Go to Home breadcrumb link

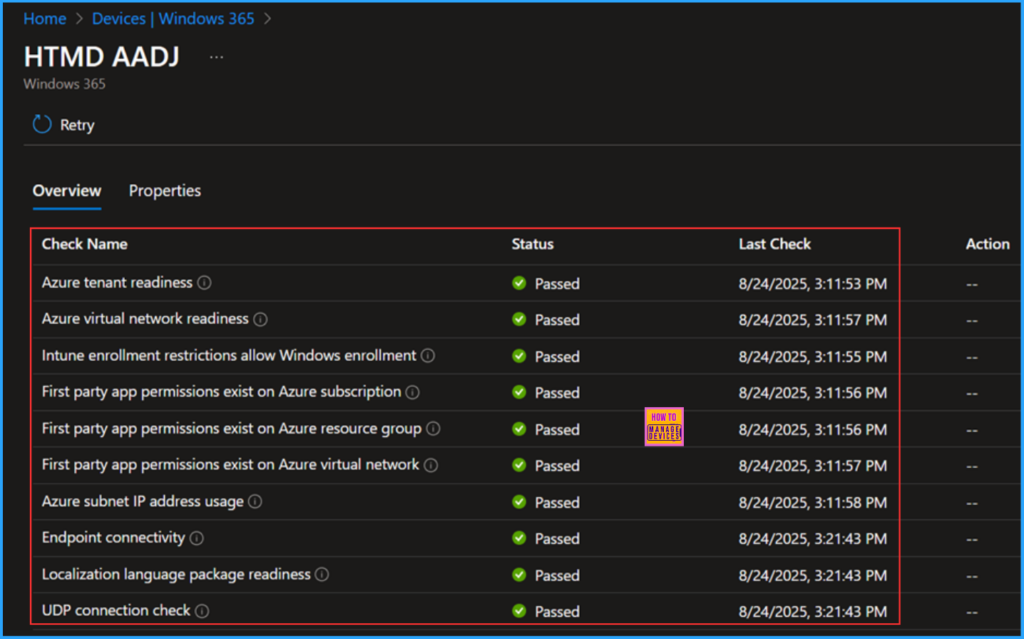click(x=44, y=18)
